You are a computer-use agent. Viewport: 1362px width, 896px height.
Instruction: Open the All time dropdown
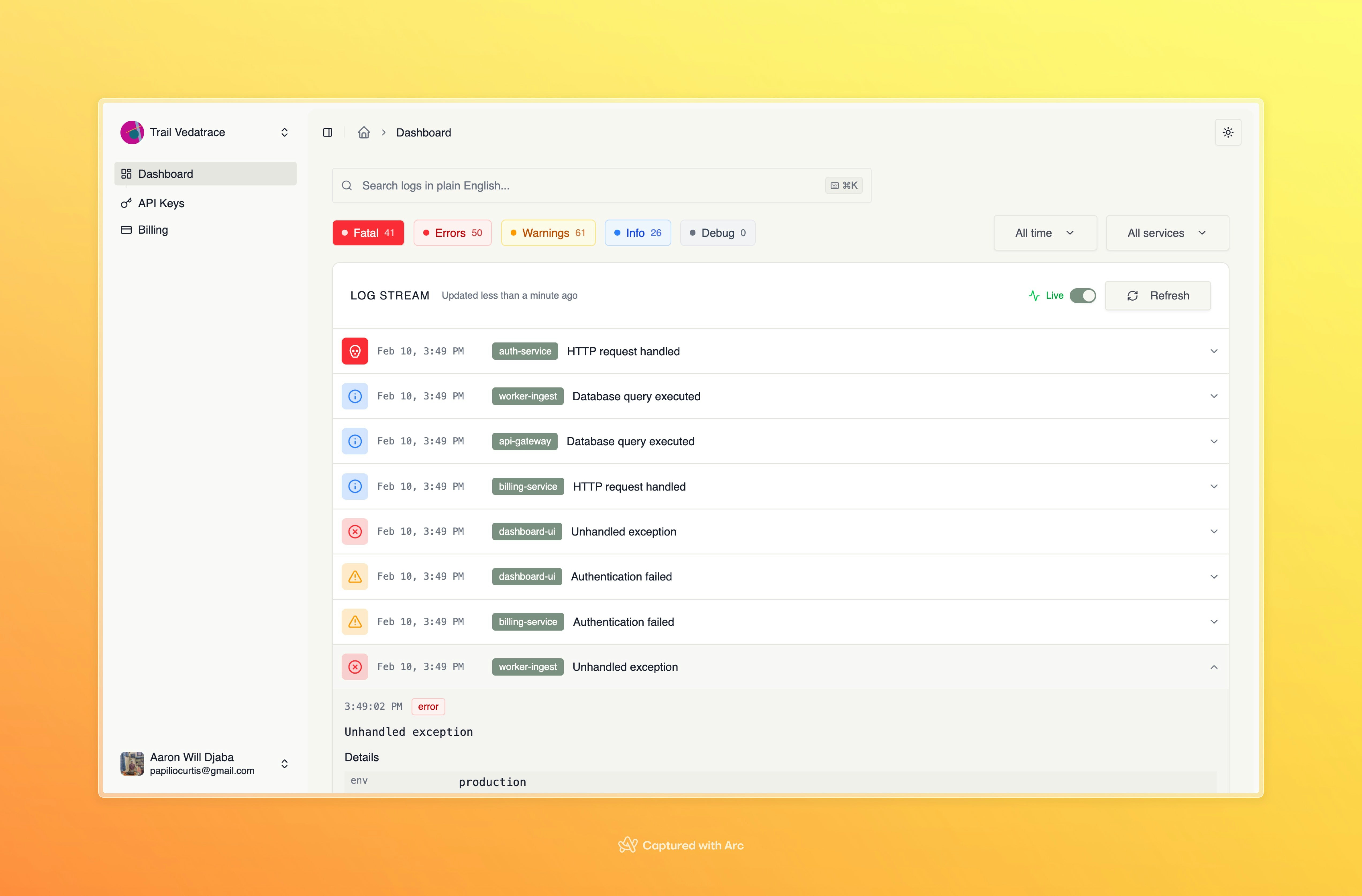click(1045, 232)
